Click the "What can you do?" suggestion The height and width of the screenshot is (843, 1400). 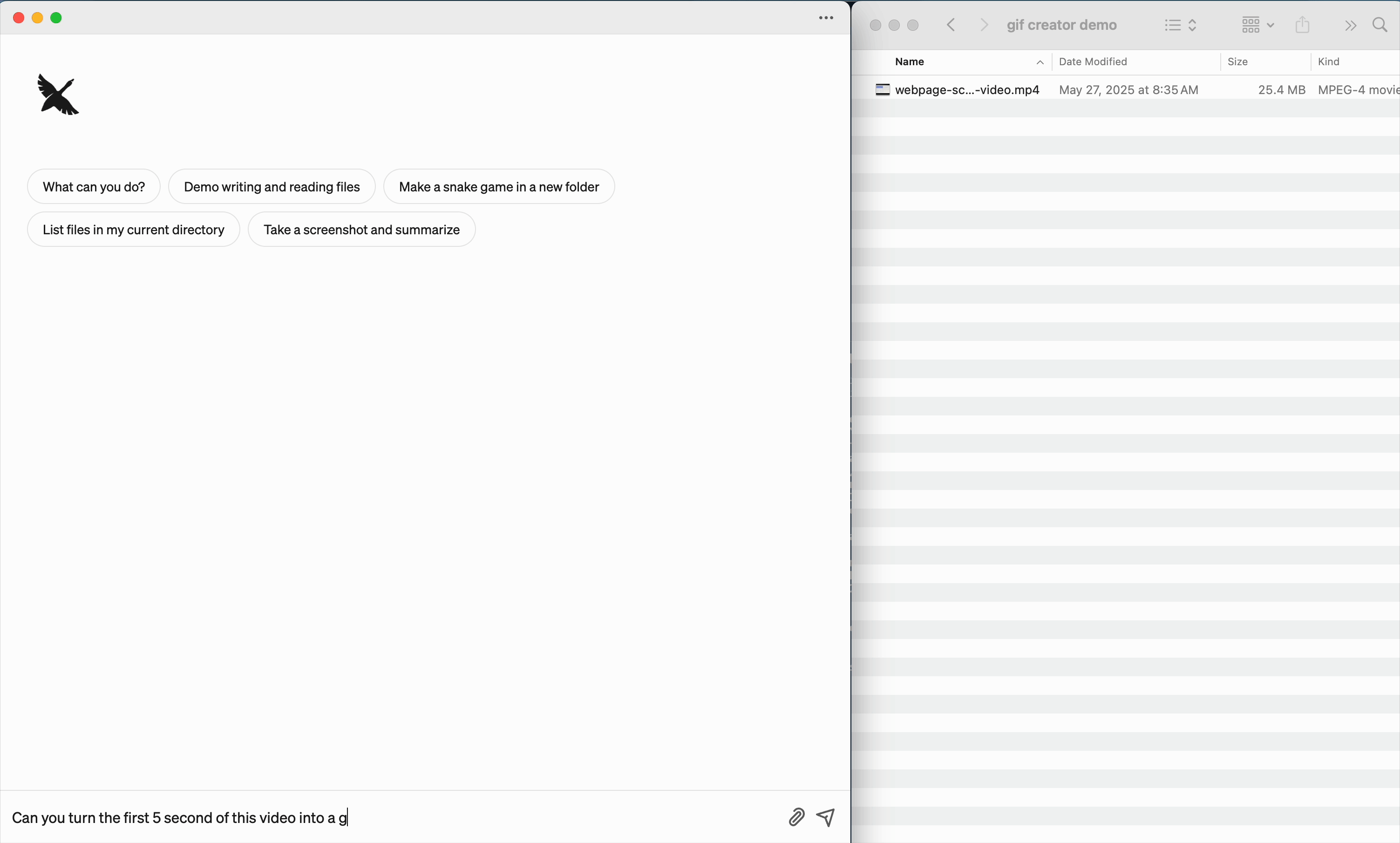94,187
